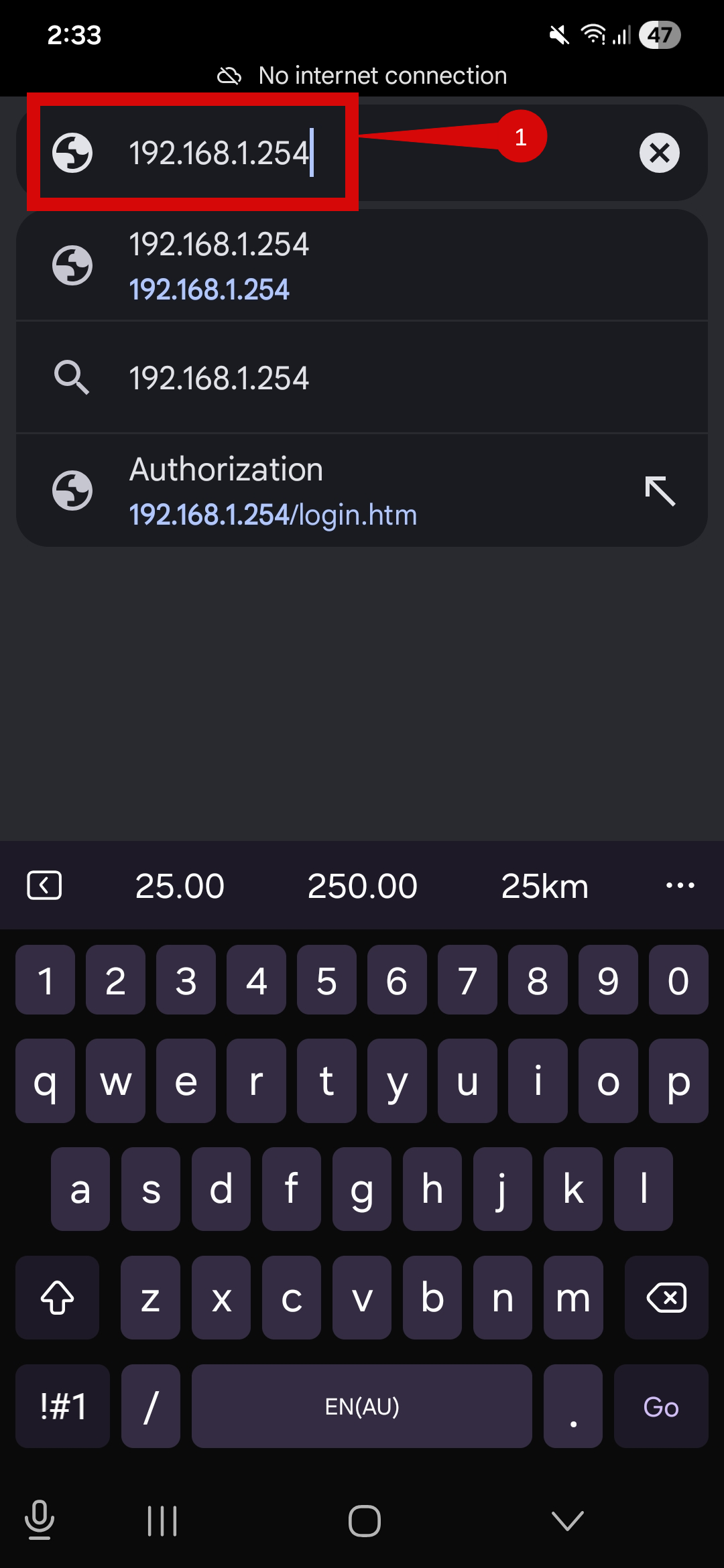Image resolution: width=724 pixels, height=1568 pixels.
Task: Switch to symbols keyboard with !#1 key
Action: [x=63, y=1406]
